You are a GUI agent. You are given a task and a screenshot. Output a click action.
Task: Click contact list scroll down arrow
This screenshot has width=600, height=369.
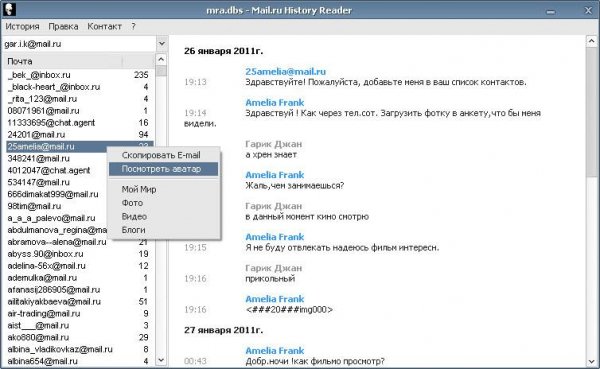tap(161, 360)
